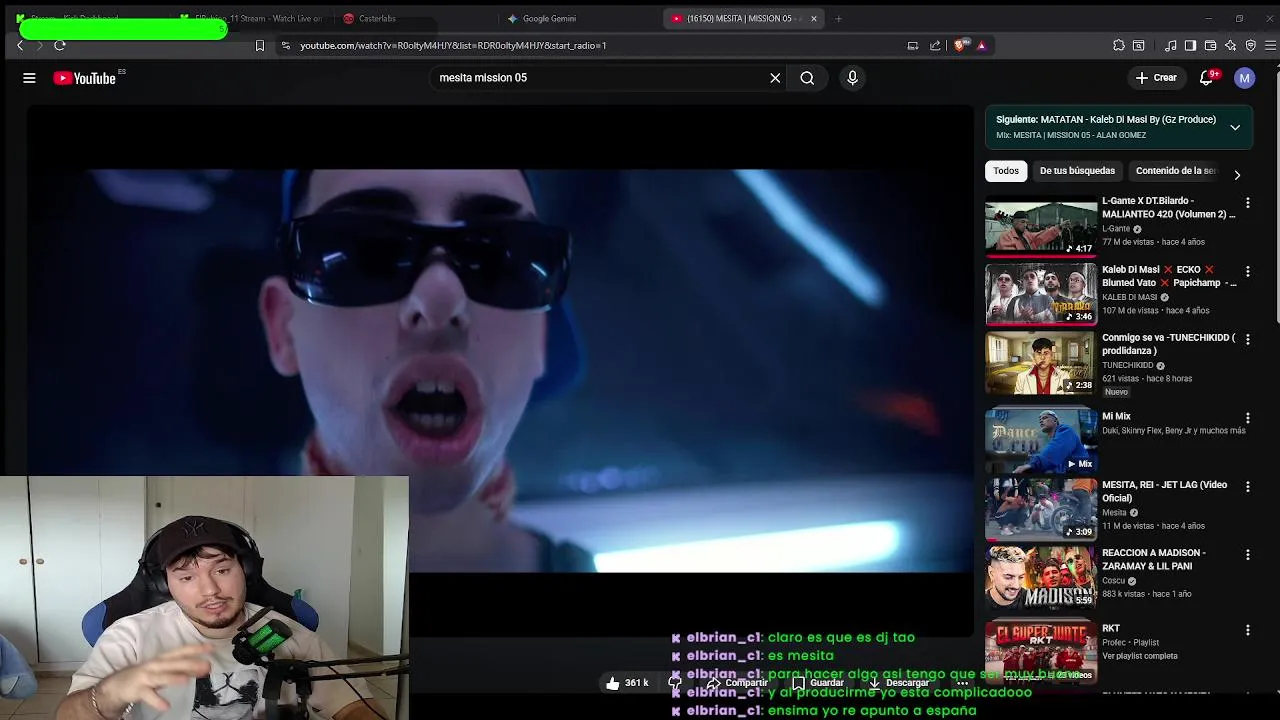
Task: Open site settings icon beside the URL
Action: pos(286,45)
